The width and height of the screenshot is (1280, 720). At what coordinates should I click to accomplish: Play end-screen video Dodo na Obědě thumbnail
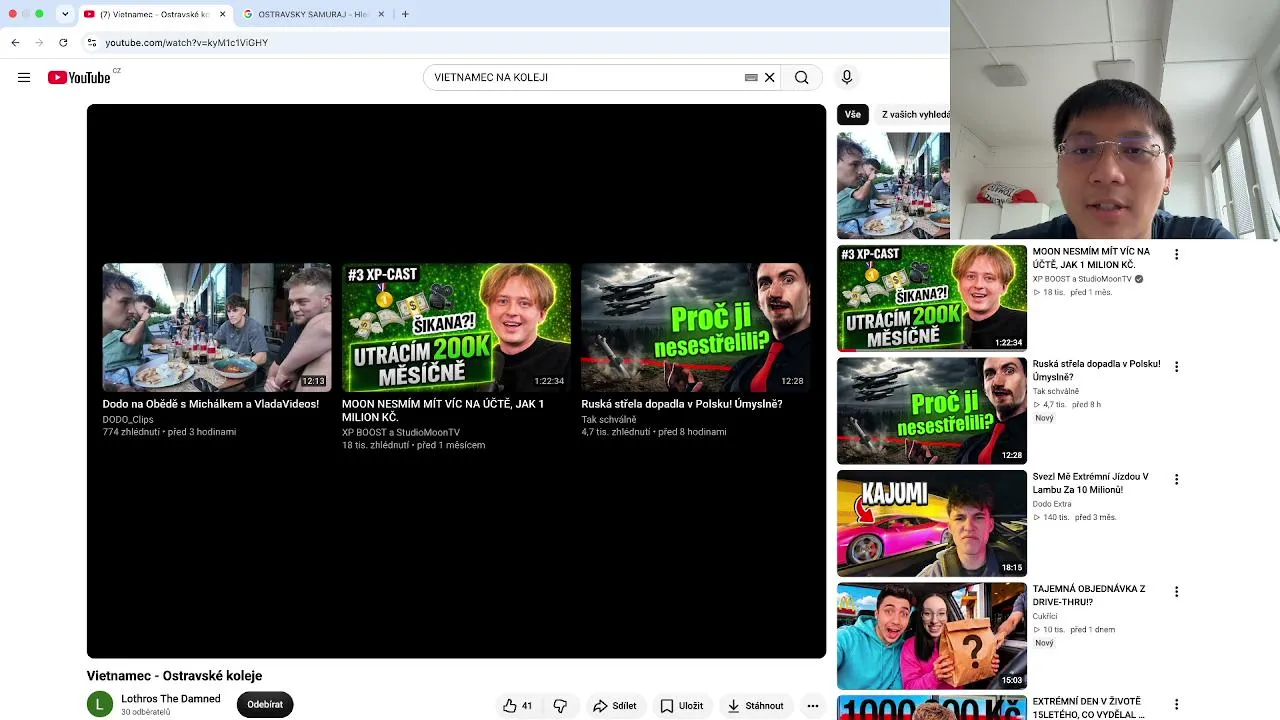pyautogui.click(x=216, y=327)
